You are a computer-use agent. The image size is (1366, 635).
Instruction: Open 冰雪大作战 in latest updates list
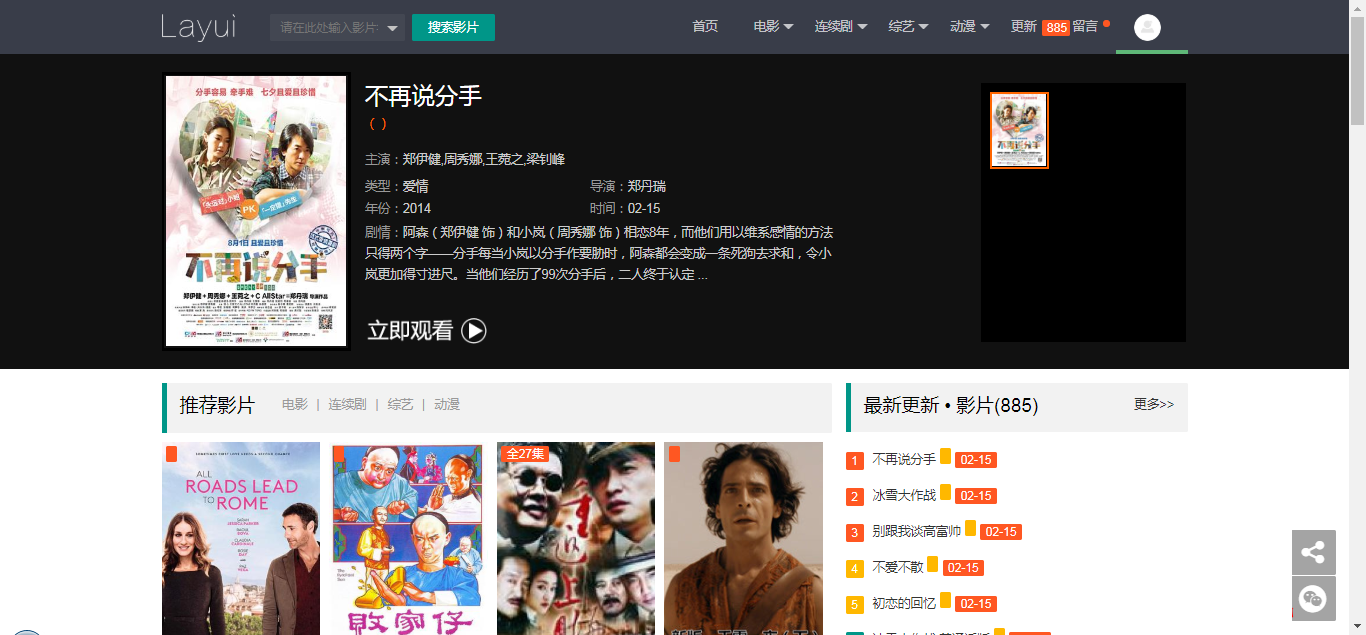pos(904,495)
